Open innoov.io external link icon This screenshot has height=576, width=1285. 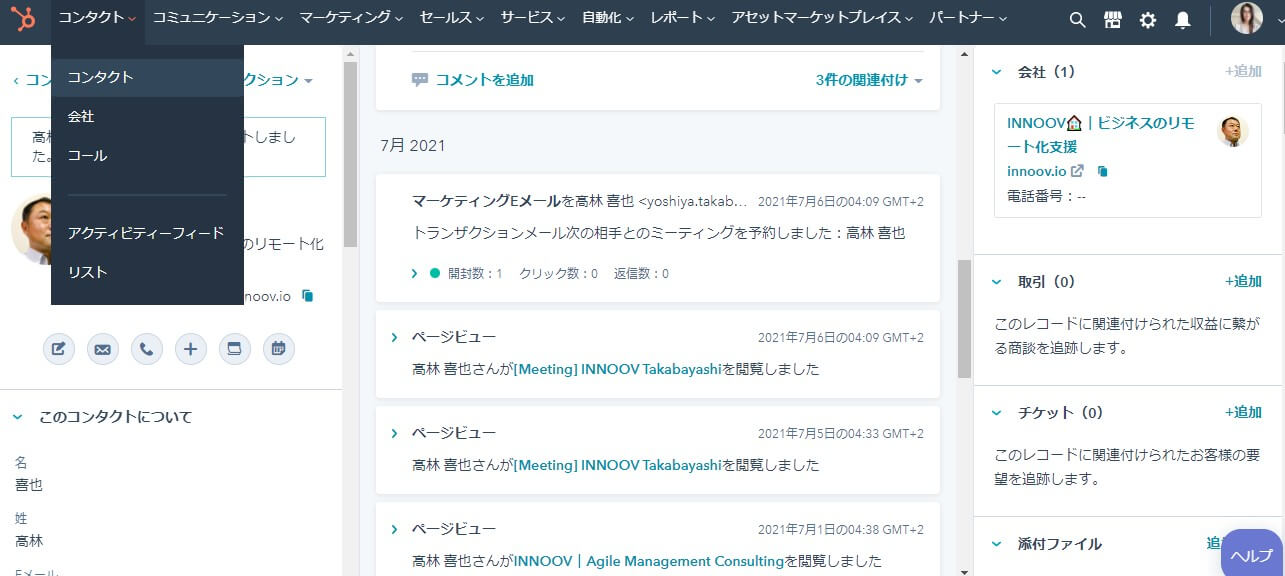pos(1077,171)
